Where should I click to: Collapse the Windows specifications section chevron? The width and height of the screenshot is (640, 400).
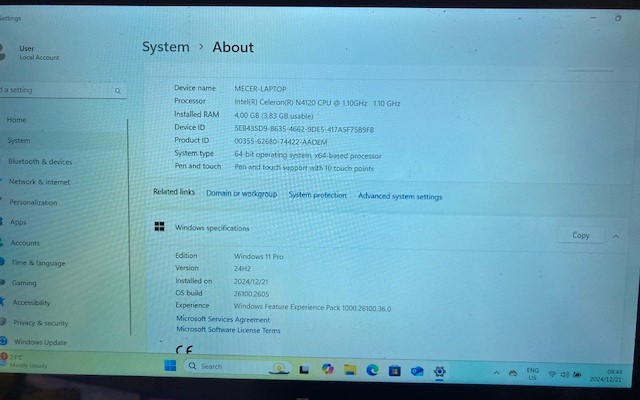coord(616,236)
